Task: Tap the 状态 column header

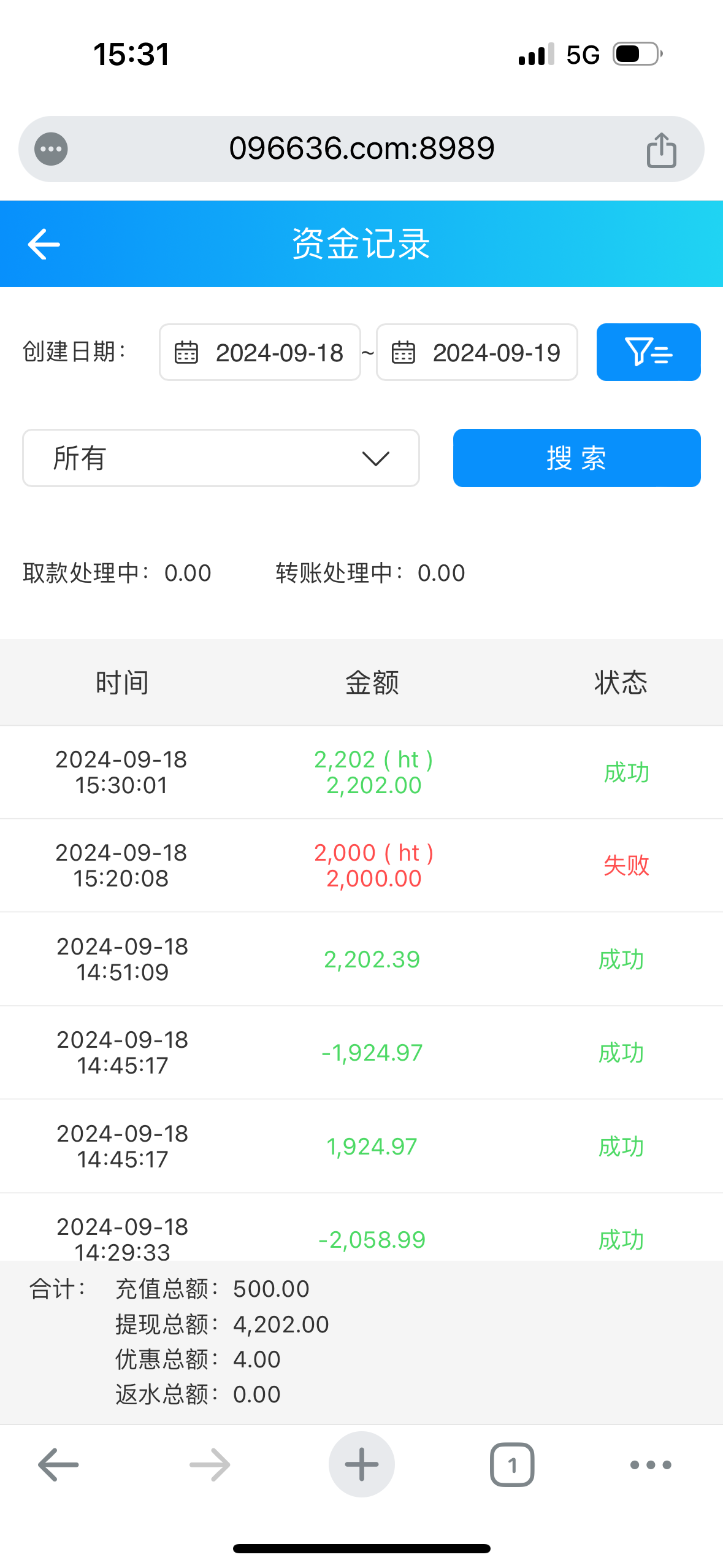Action: point(621,682)
